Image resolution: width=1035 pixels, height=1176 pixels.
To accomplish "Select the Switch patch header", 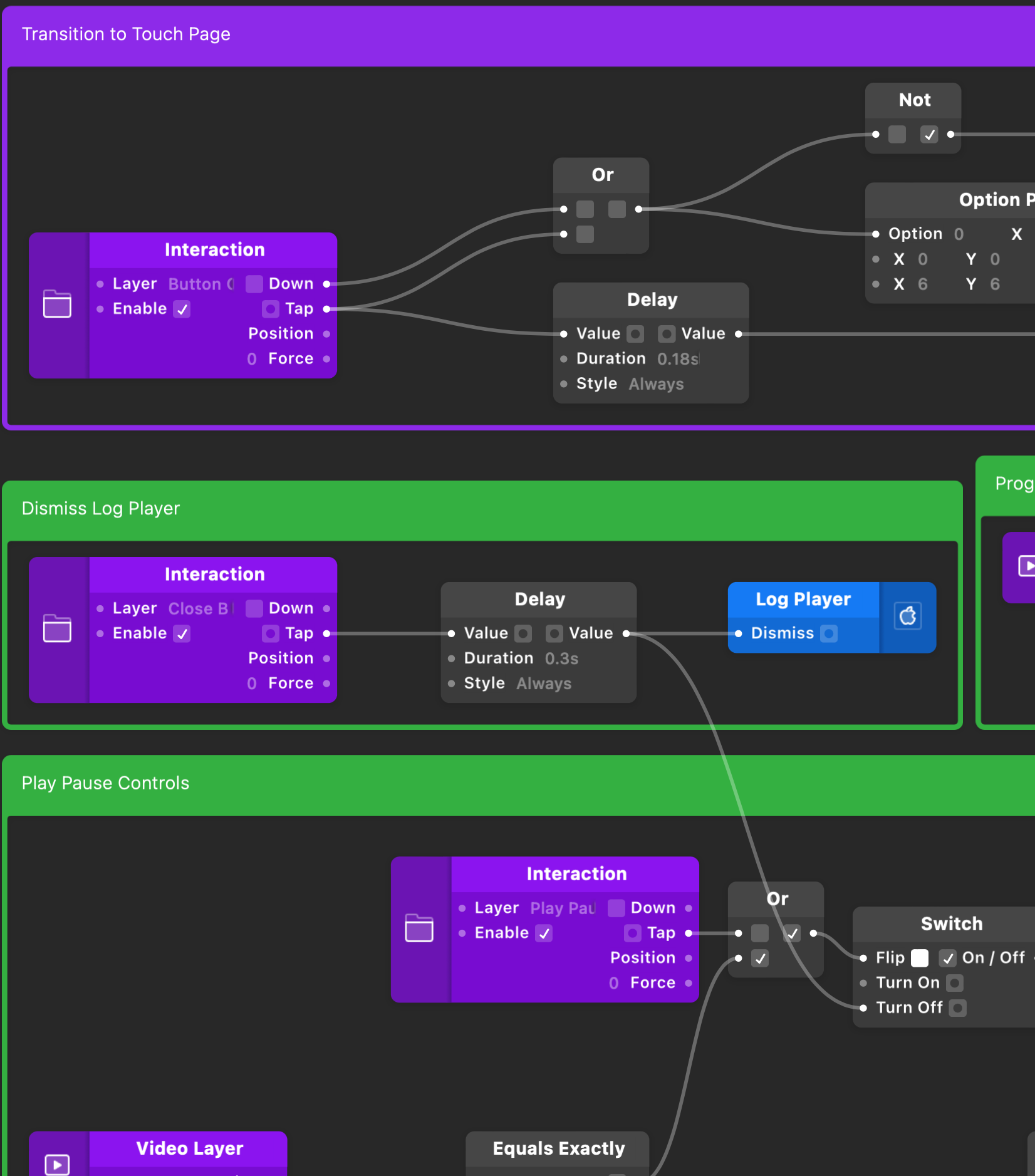I will coord(945,924).
